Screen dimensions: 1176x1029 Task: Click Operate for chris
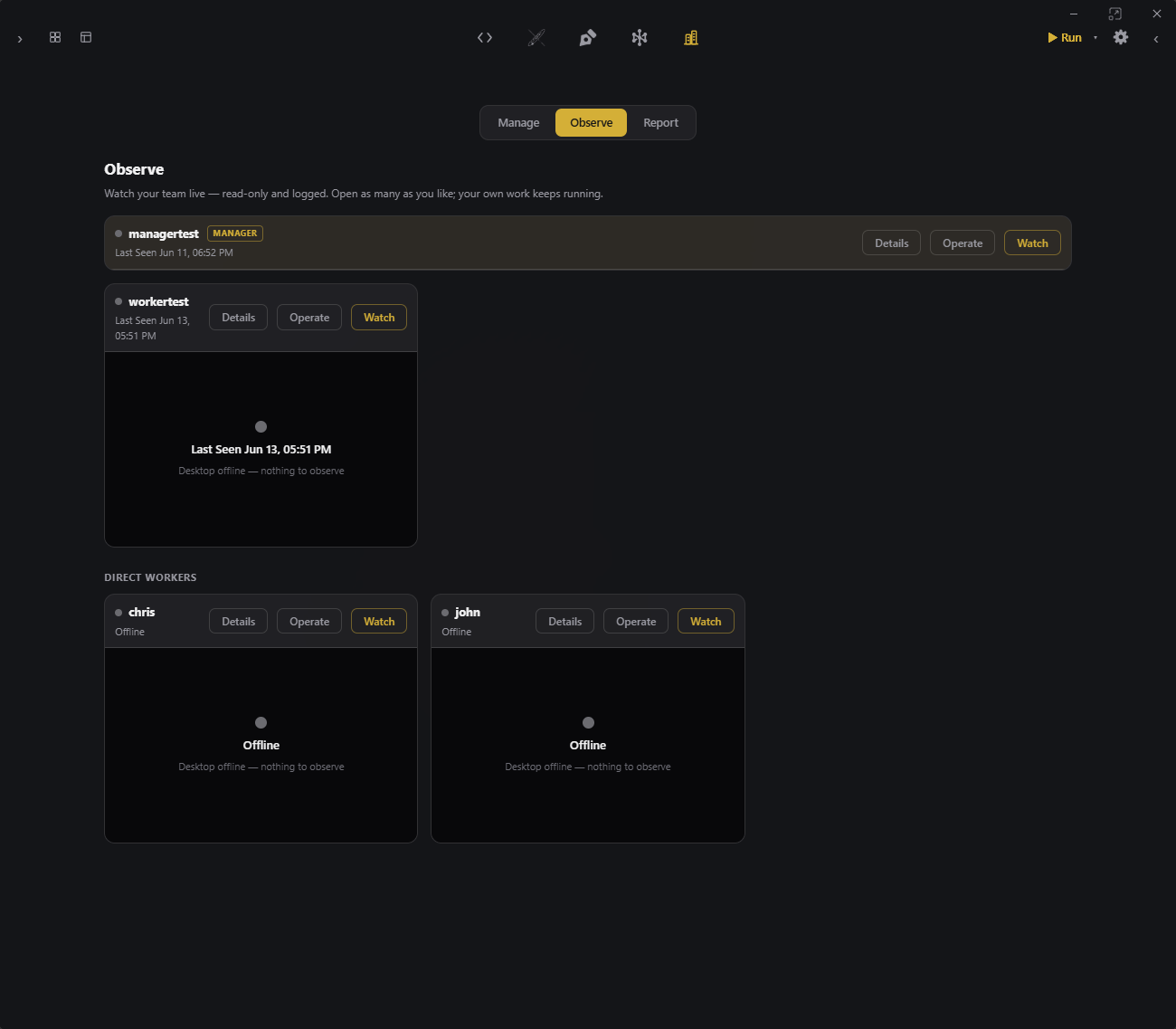[309, 621]
